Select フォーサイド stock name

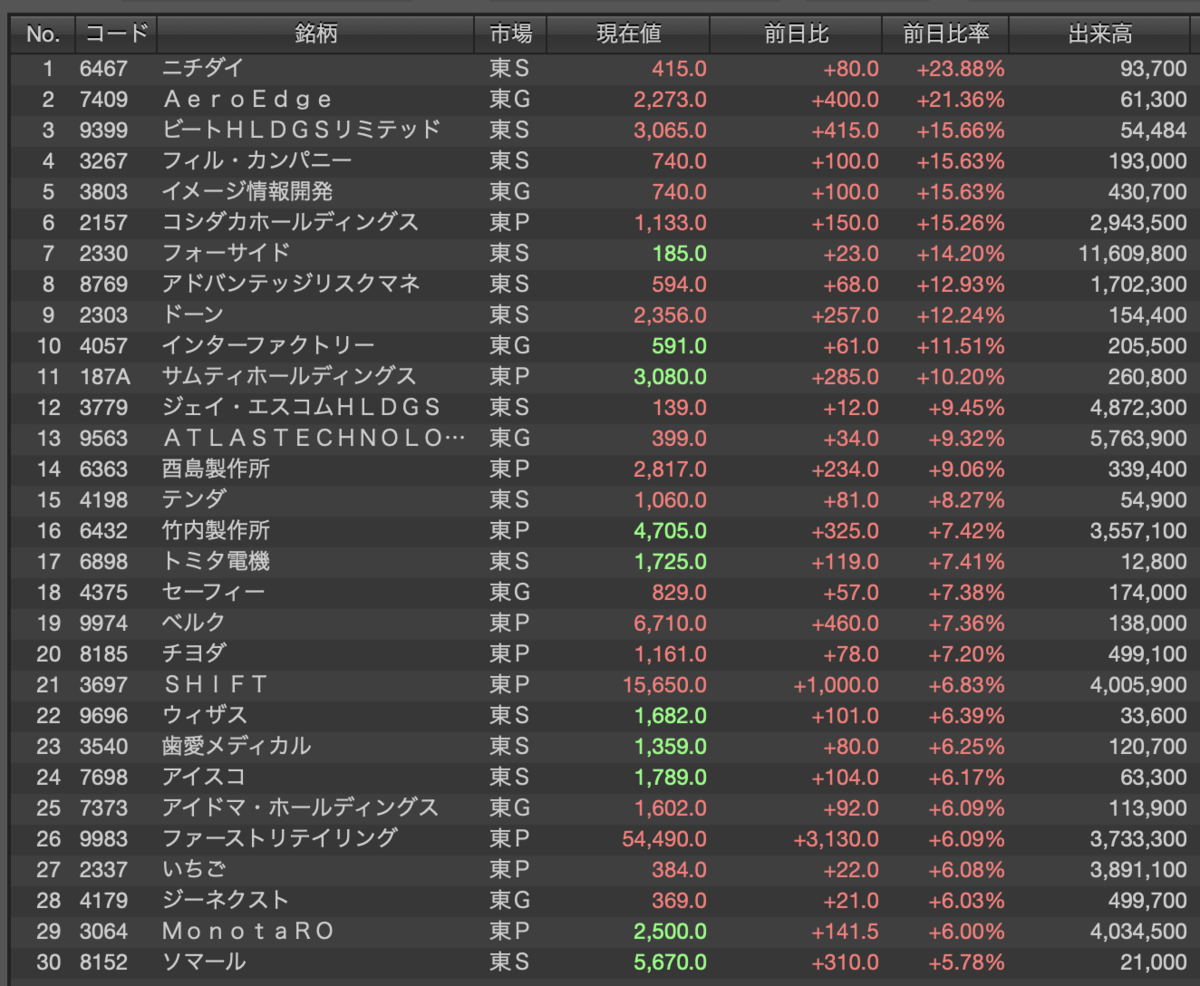[226, 254]
